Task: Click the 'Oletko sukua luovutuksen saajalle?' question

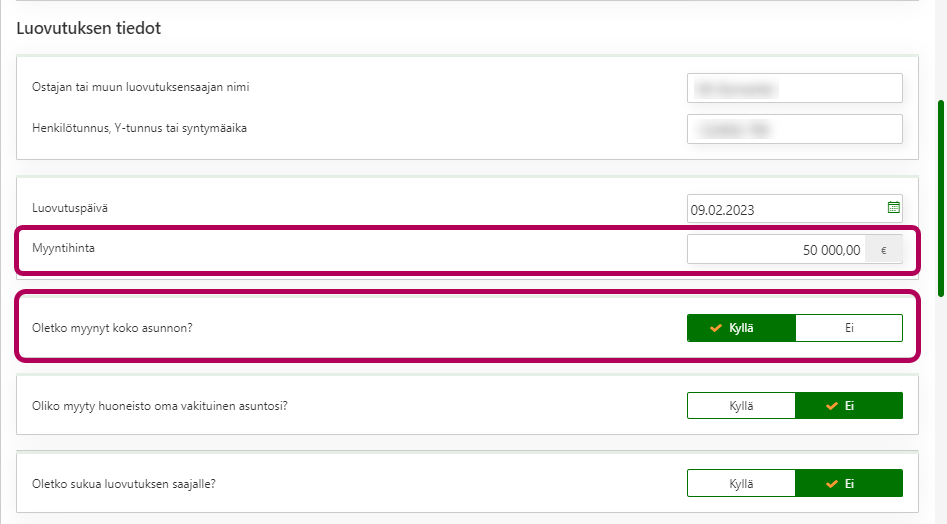Action: coord(124,483)
